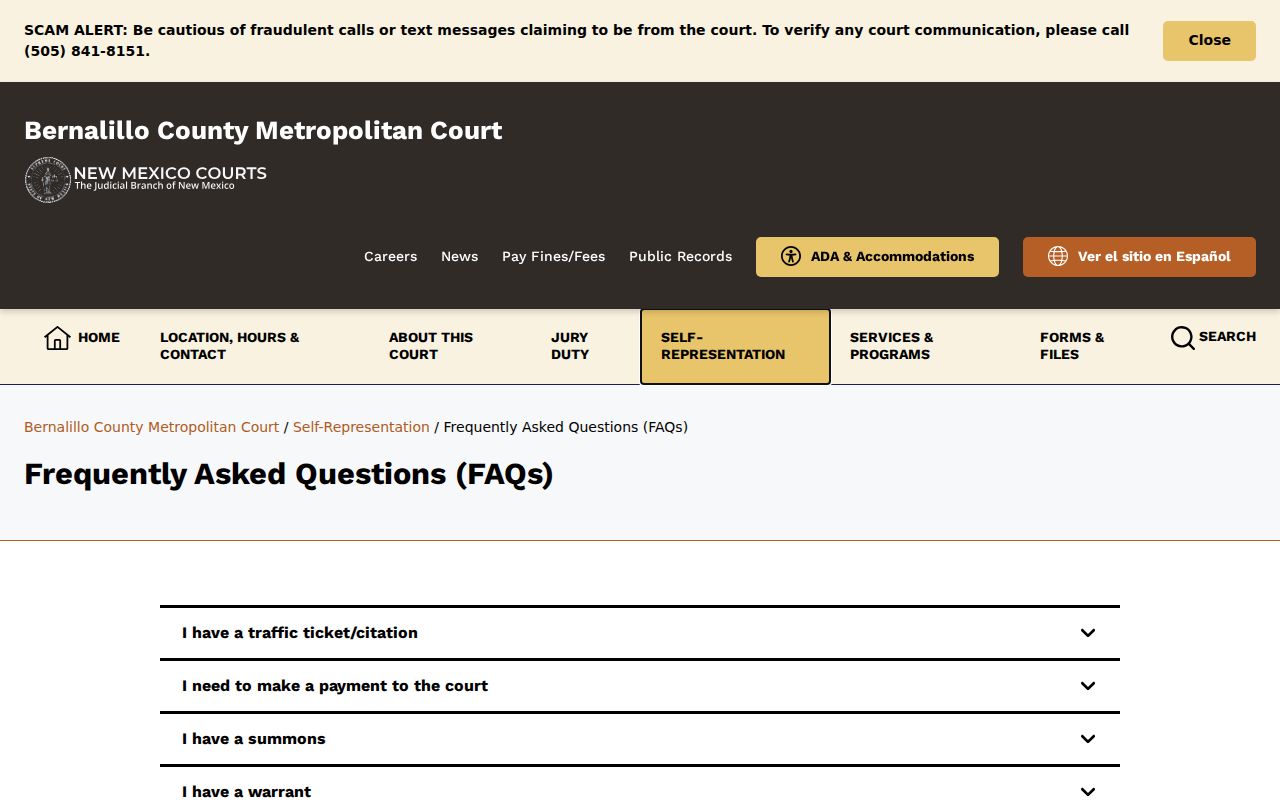This screenshot has width=1280, height=800.
Task: Follow the News link
Action: pos(459,257)
